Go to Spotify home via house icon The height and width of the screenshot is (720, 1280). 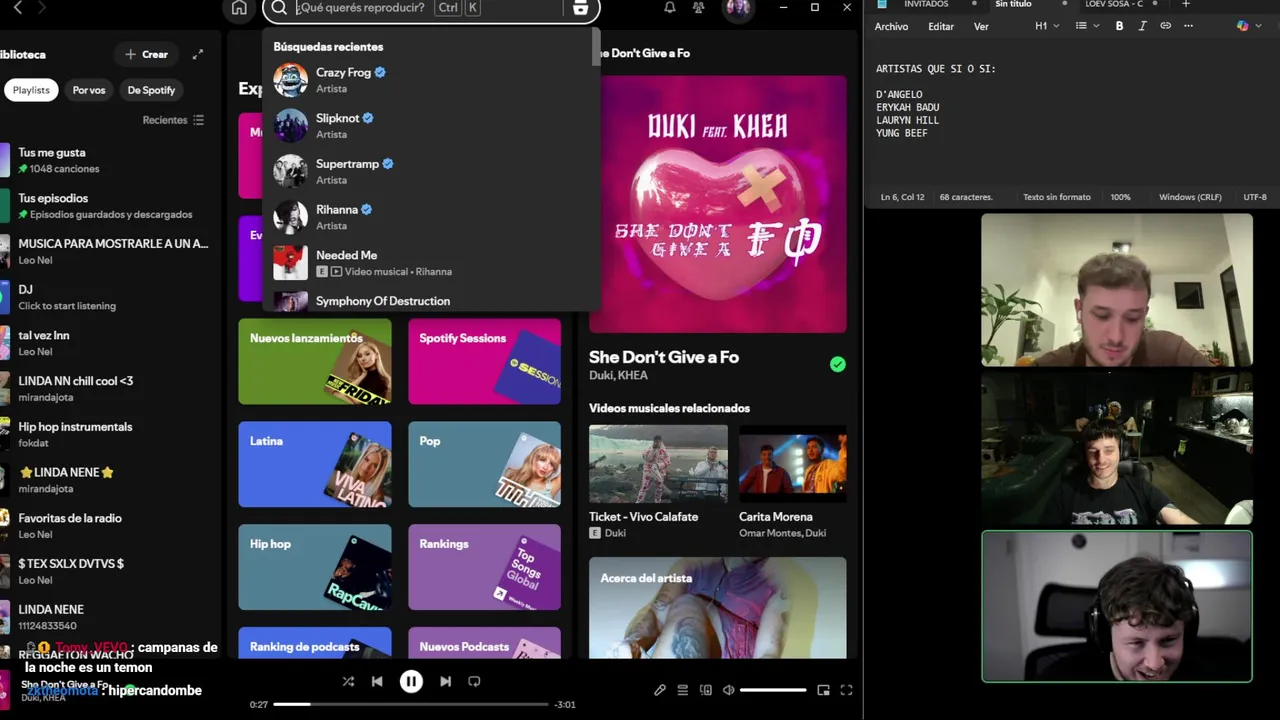coord(239,8)
